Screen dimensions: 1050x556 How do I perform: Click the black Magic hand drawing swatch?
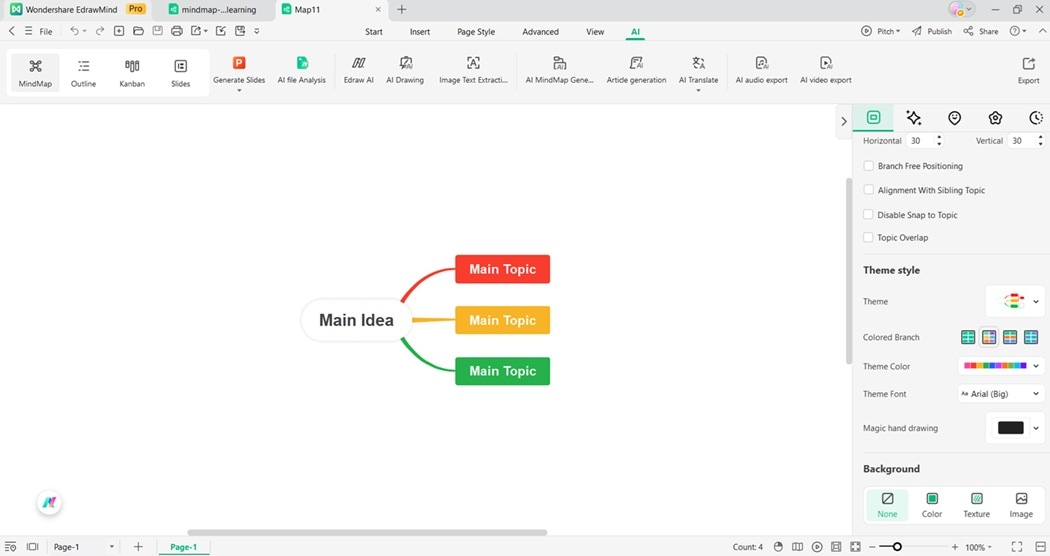point(1010,428)
